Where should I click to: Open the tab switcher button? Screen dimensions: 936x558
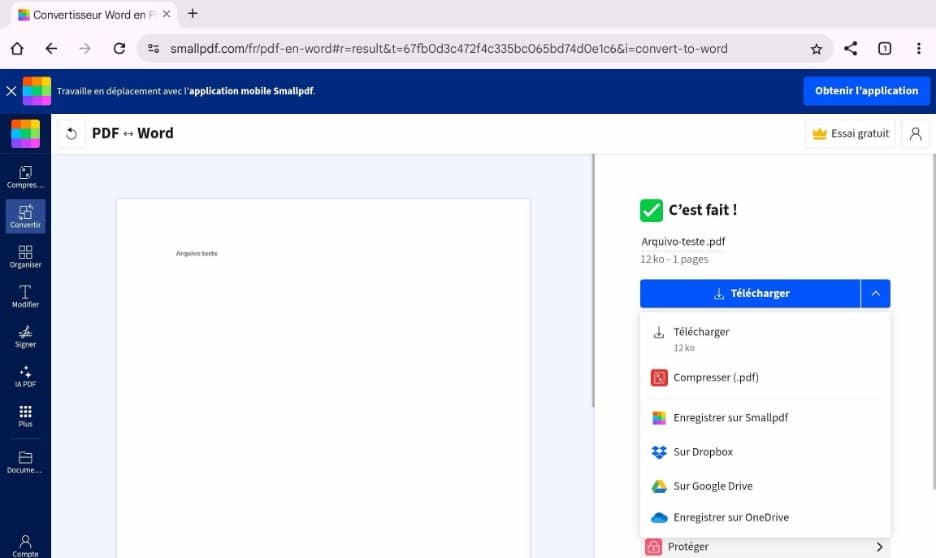coord(885,48)
